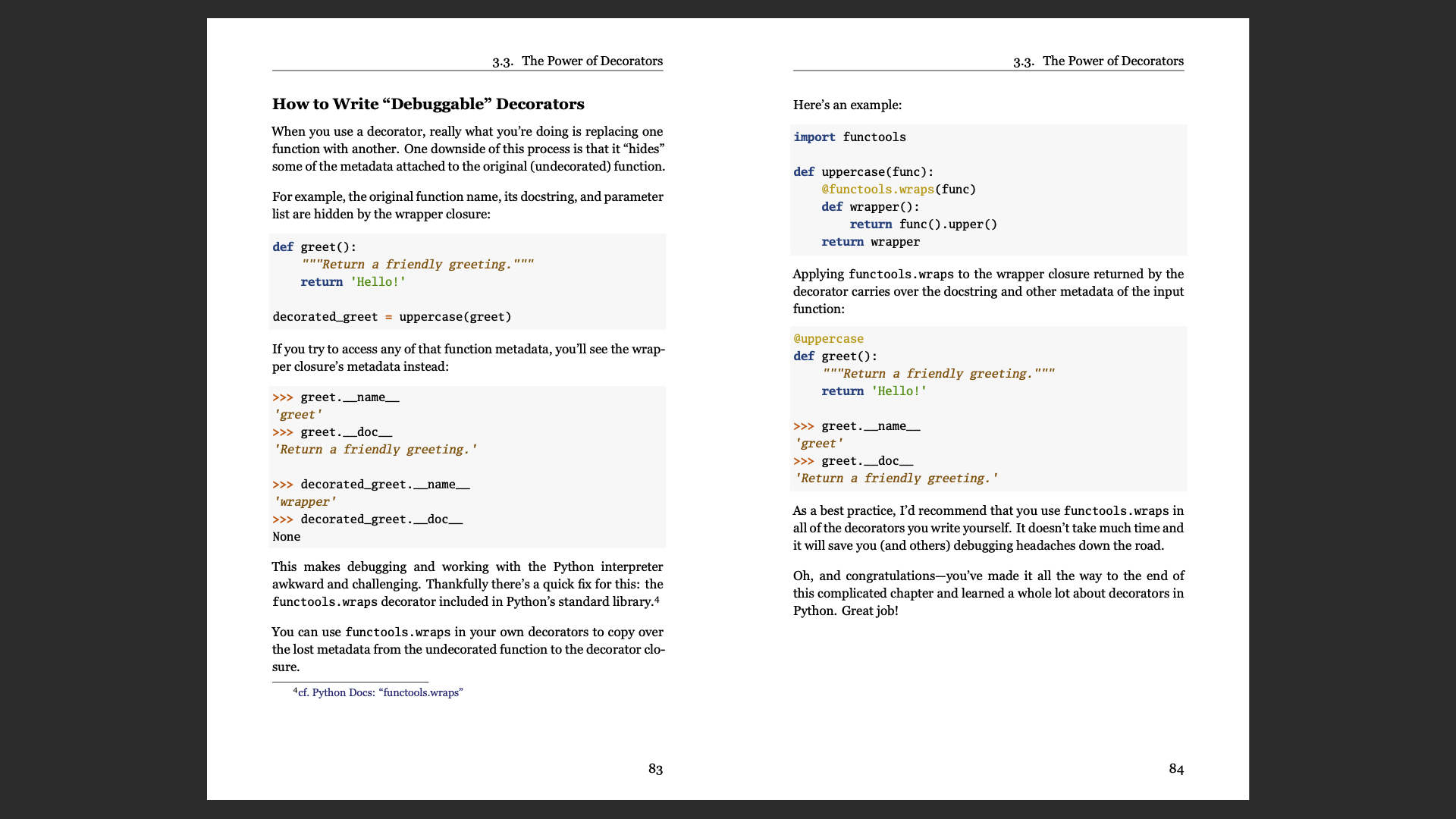Image resolution: width=1456 pixels, height=819 pixels.
Task: Click the "None" output in left code block
Action: (287, 537)
